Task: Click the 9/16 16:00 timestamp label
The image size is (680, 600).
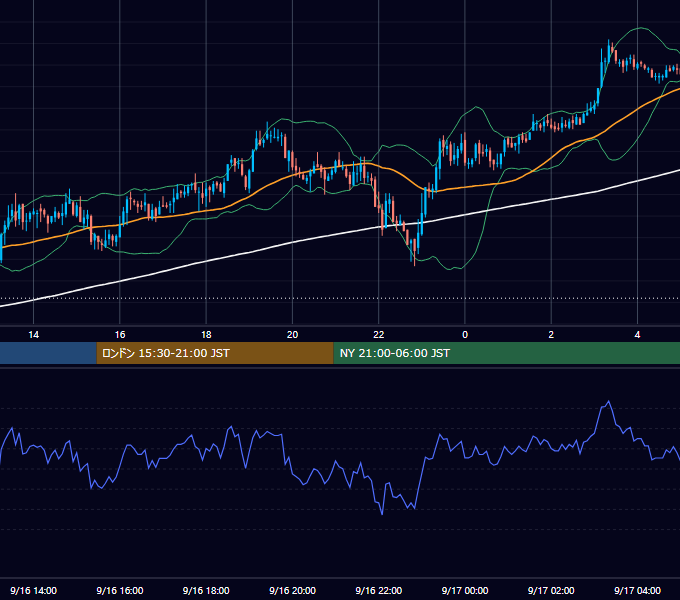Action: [120, 590]
